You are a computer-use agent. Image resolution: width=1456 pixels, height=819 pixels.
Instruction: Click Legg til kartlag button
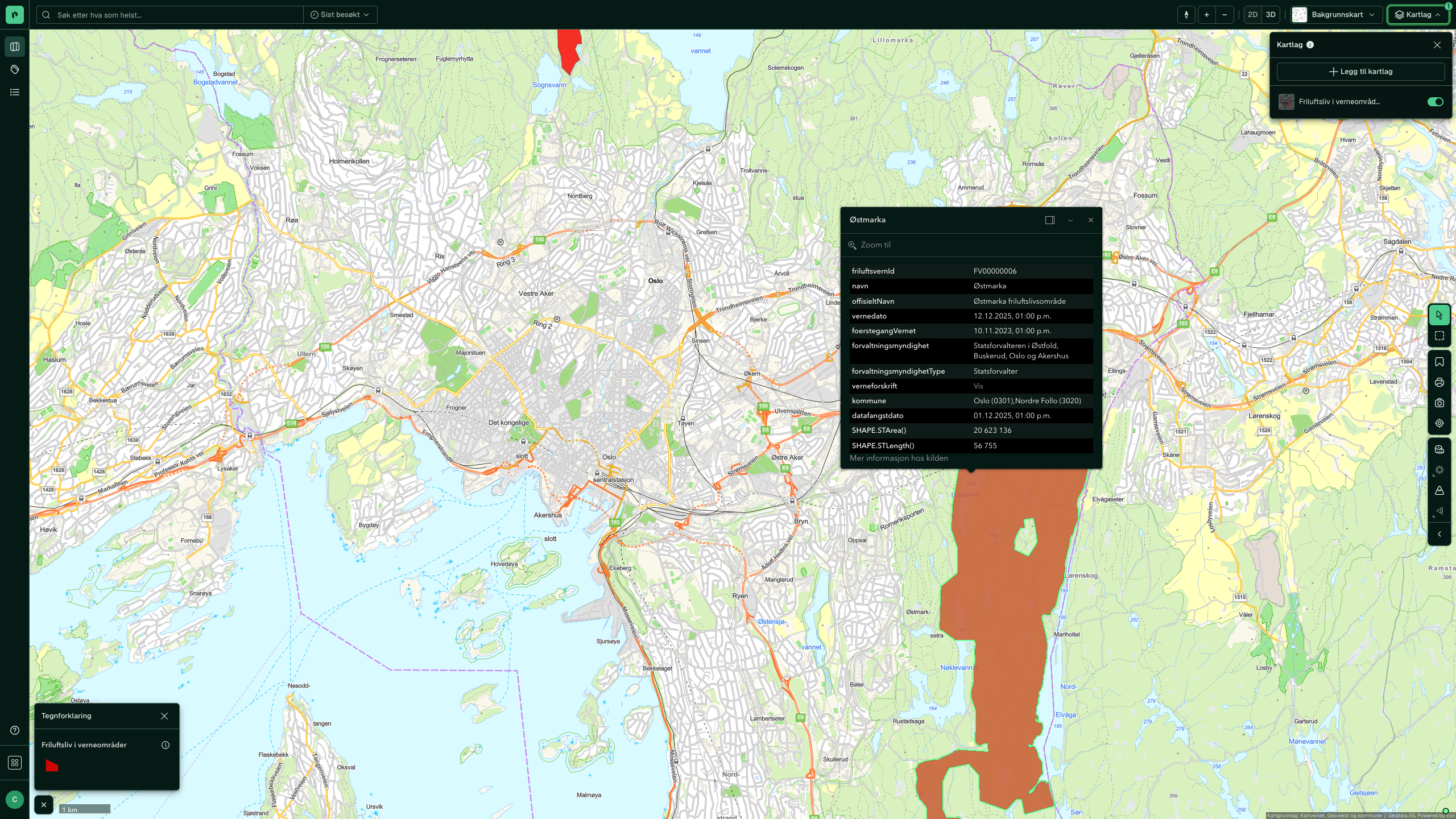tap(1360, 72)
